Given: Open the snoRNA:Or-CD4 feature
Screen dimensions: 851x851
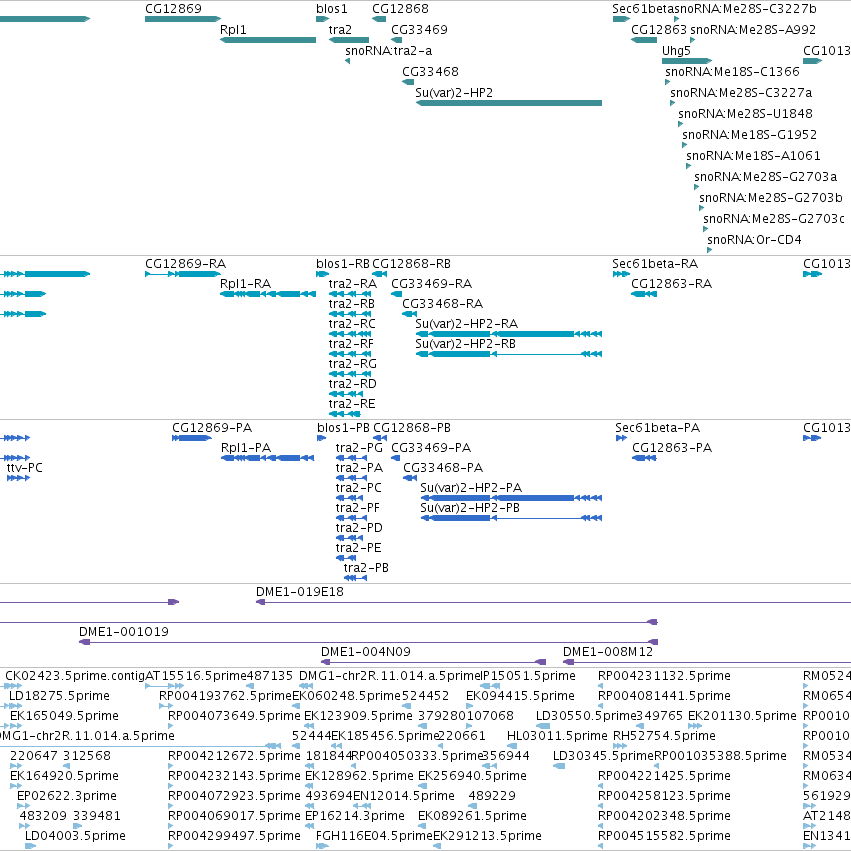Looking at the screenshot, I should coord(709,250).
